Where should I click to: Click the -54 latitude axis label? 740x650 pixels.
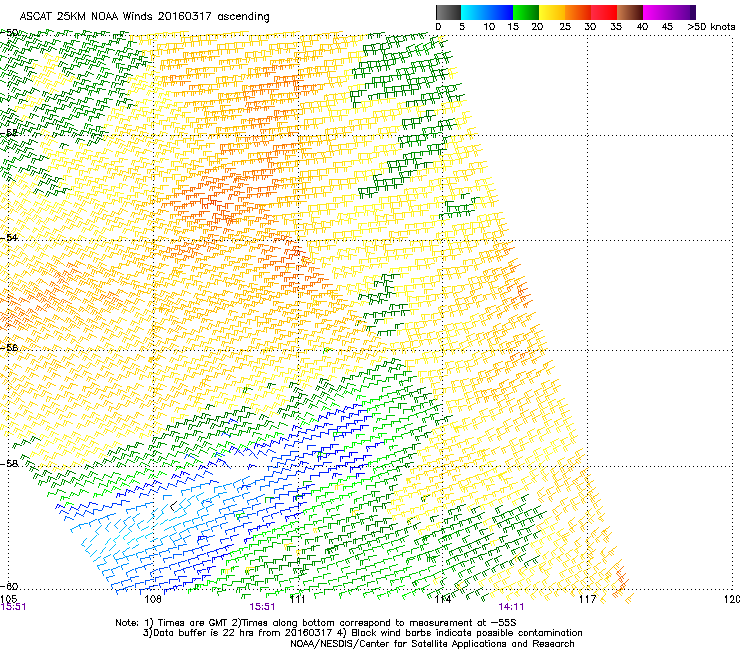[9, 237]
